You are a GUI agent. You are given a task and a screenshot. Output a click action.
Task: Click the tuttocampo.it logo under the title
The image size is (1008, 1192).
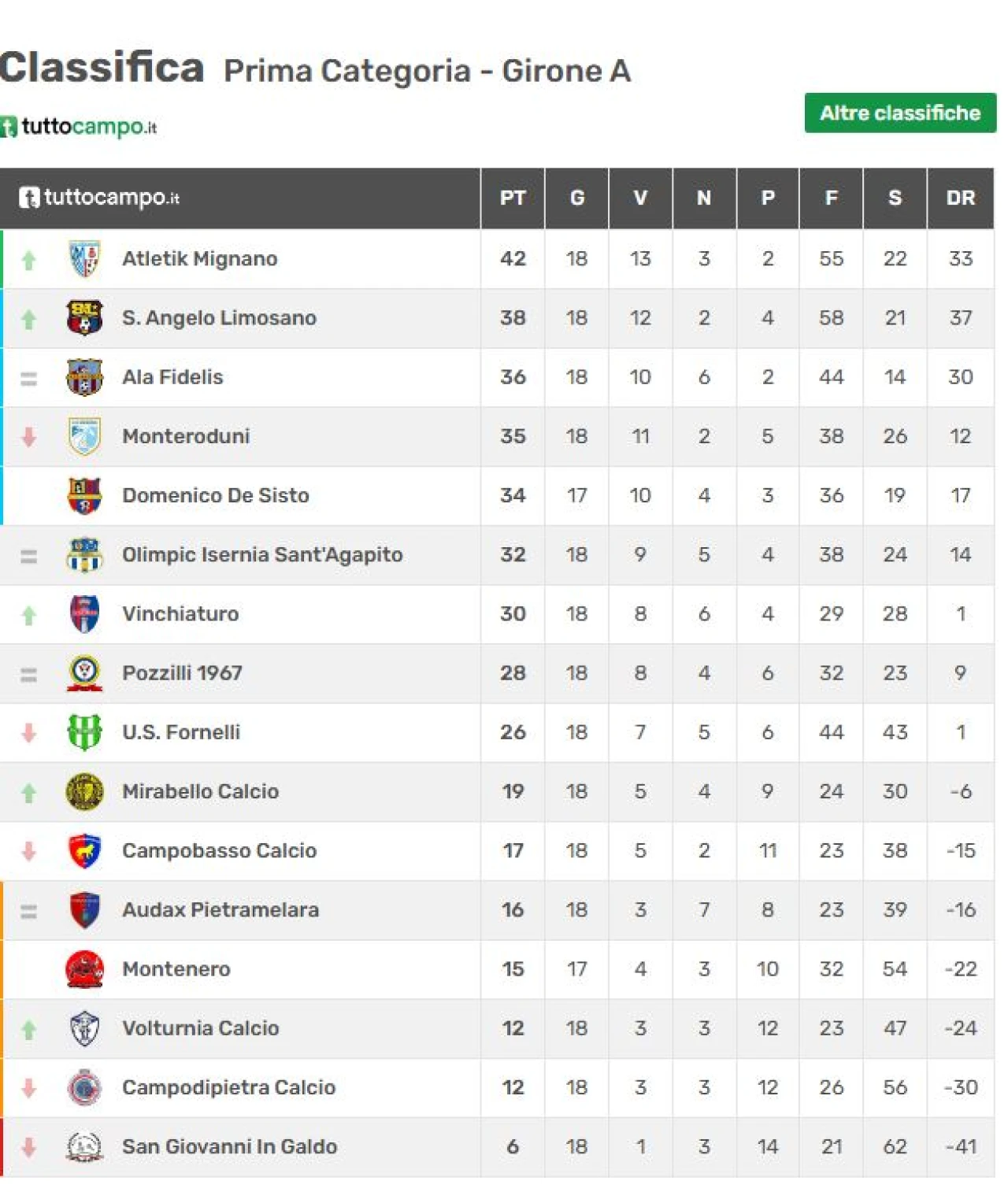(x=79, y=127)
